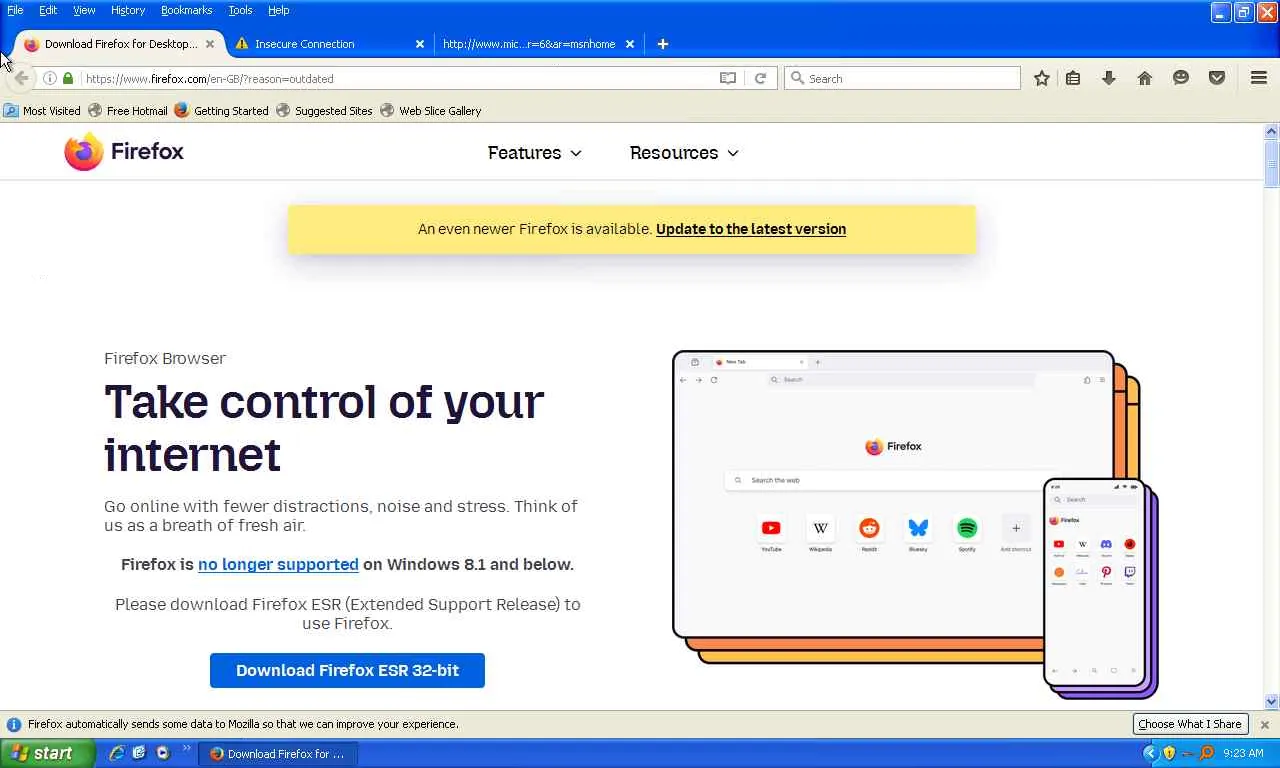Expand the Resources dropdown menu
The image size is (1280, 768).
[684, 153]
